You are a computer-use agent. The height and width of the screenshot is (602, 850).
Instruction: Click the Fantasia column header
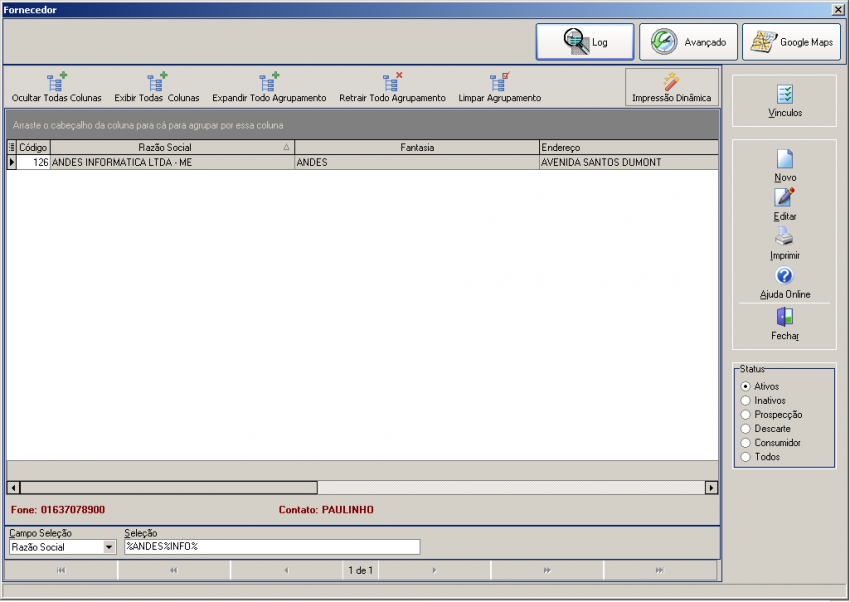(x=417, y=148)
